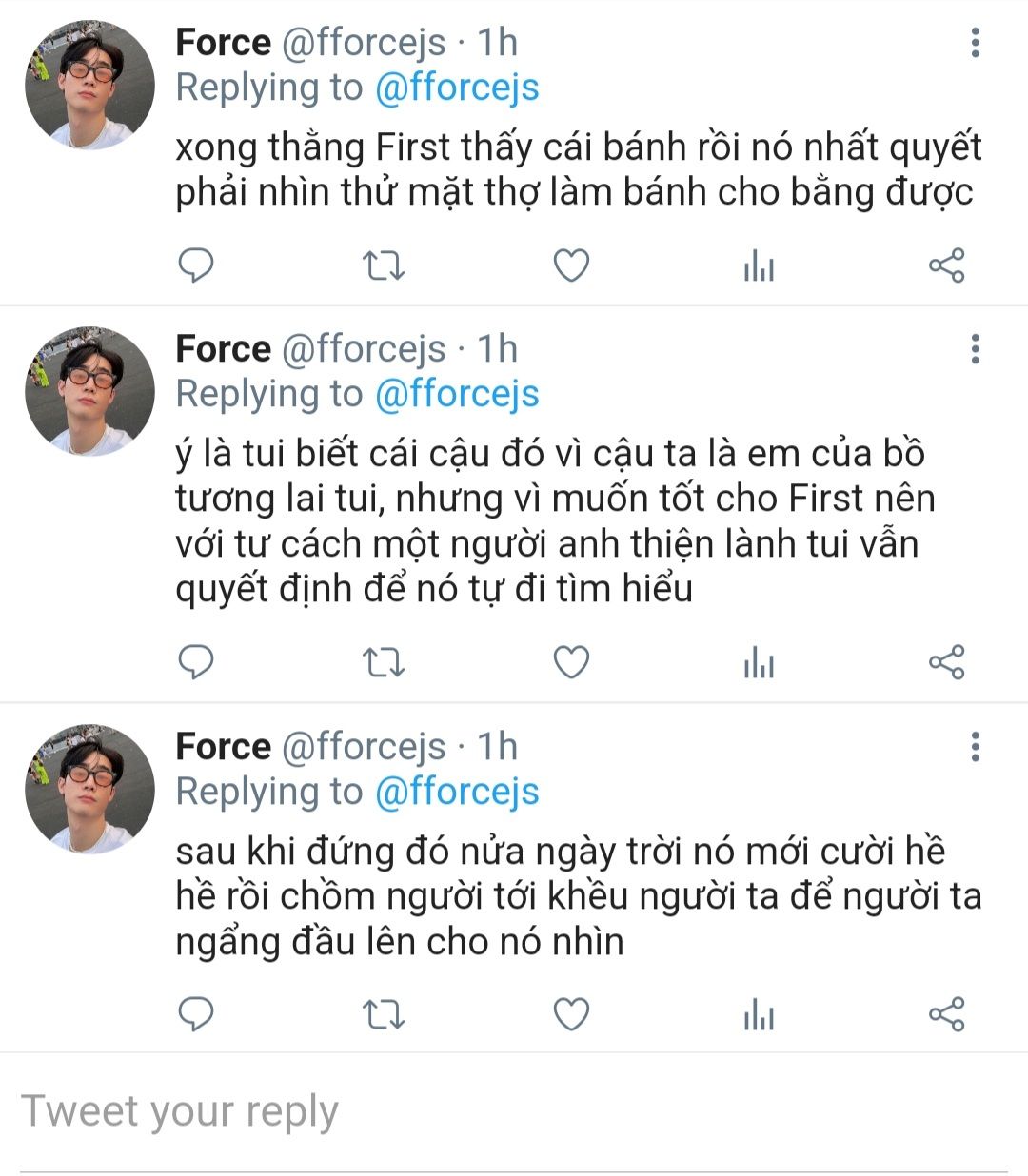Like the first tweet mentioning thợ làm bánh
The height and width of the screenshot is (1176, 1028).
(x=571, y=265)
